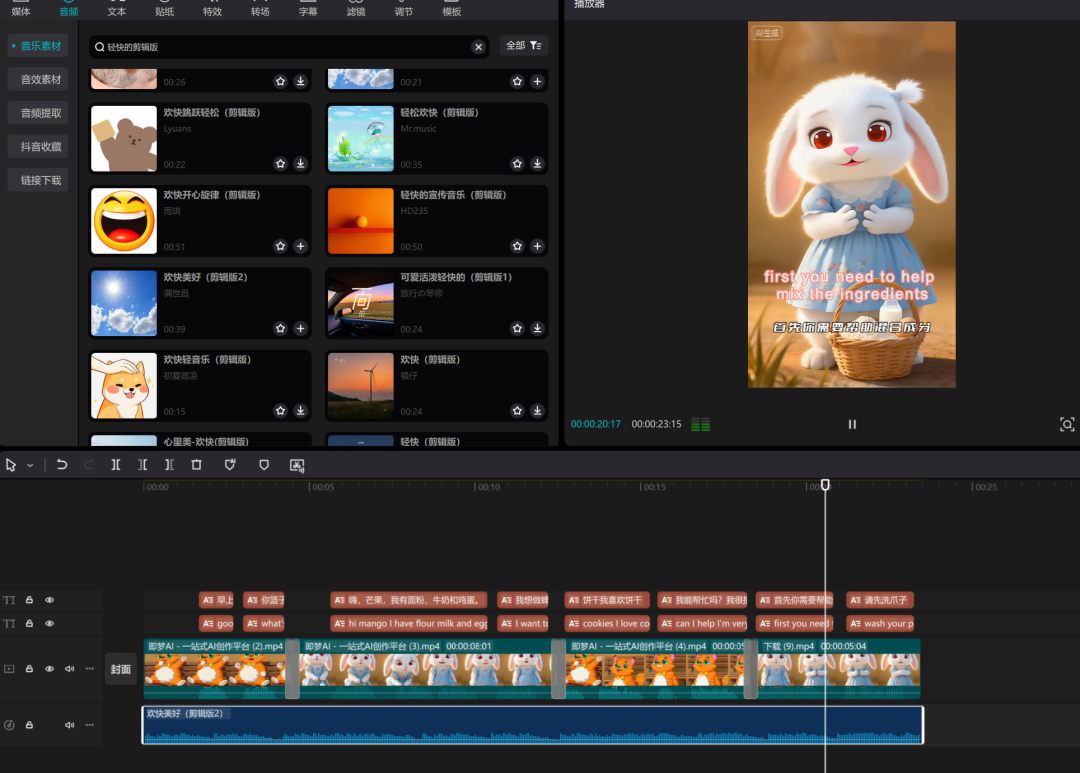The width and height of the screenshot is (1080, 773).
Task: Undo the last edit
Action: click(x=62, y=465)
